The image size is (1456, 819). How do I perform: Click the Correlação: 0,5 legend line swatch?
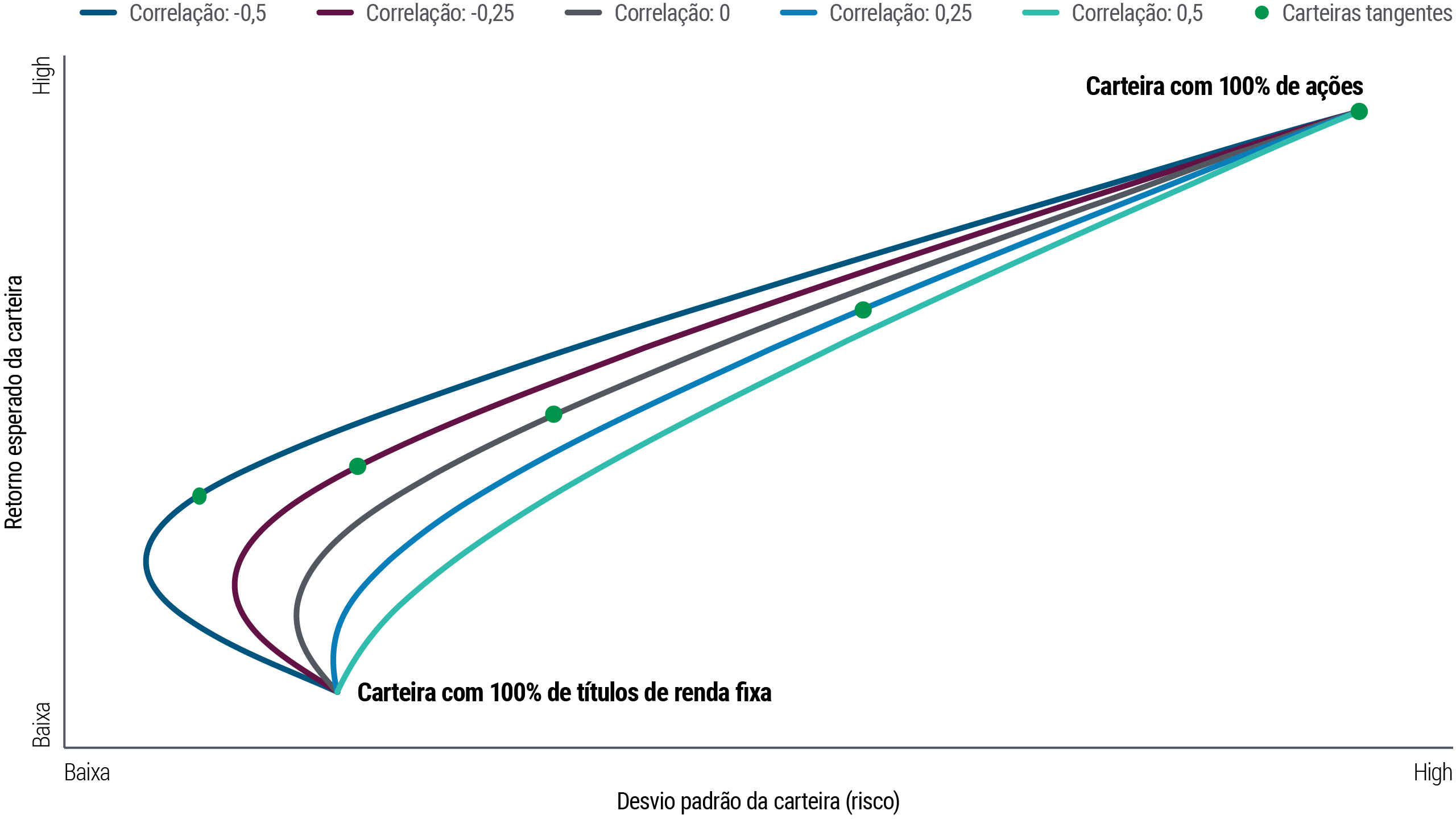(1040, 13)
